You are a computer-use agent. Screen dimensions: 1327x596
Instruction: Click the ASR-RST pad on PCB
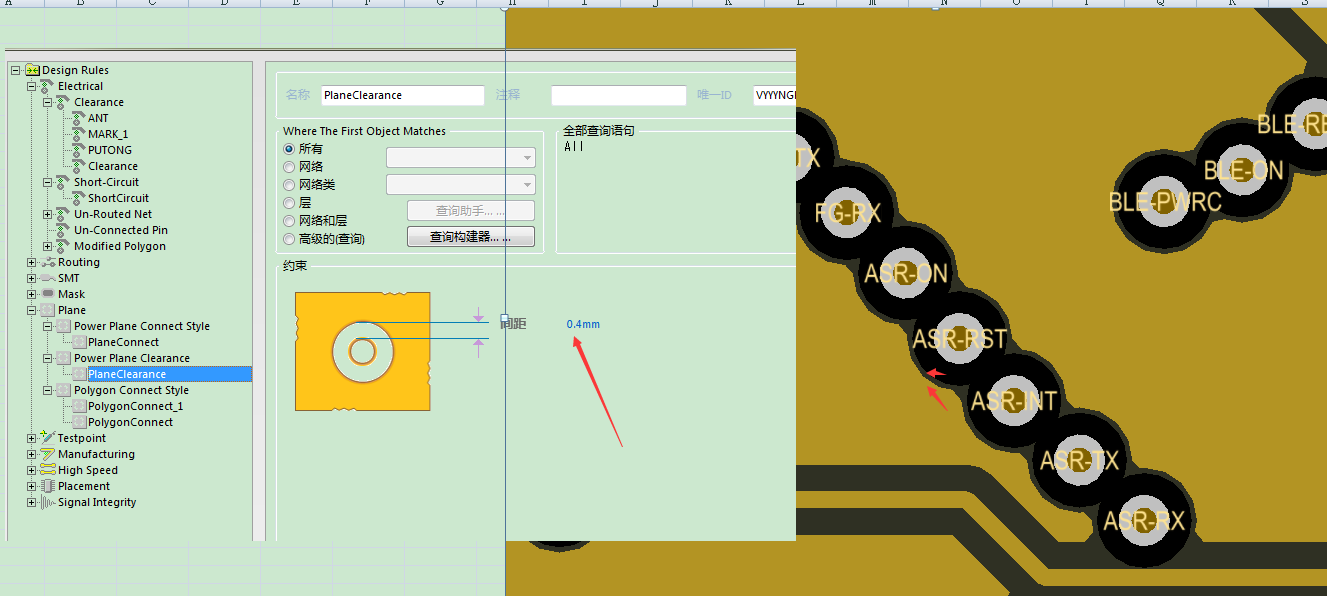point(959,339)
